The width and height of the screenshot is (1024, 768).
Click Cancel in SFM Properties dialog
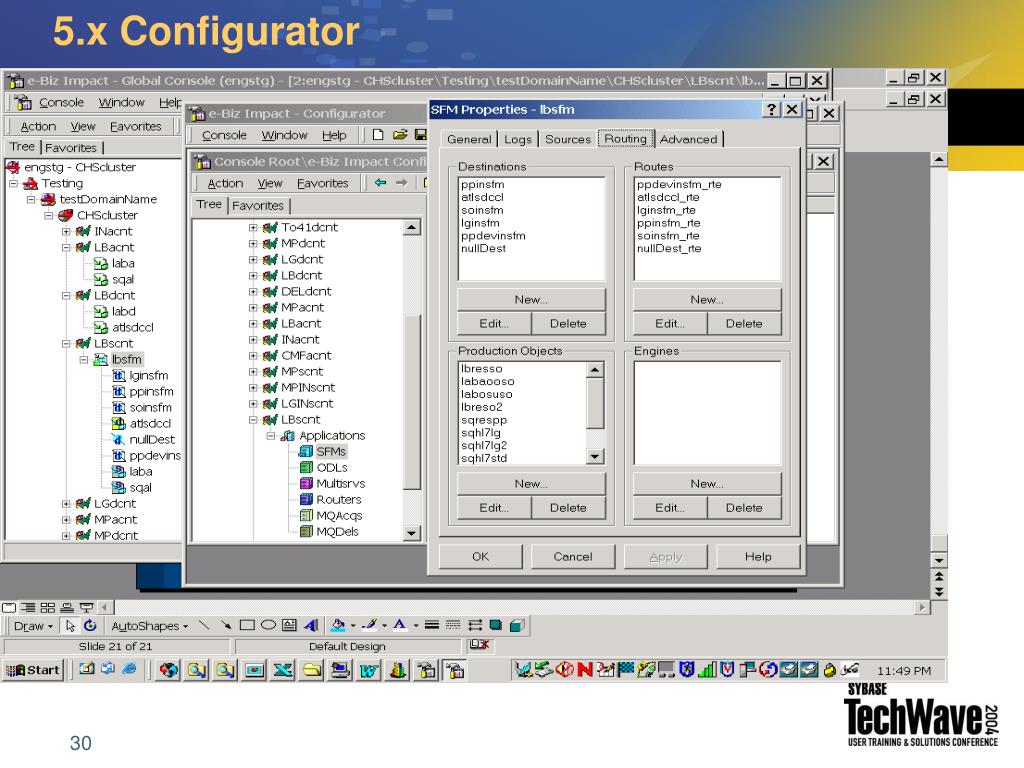(x=573, y=556)
